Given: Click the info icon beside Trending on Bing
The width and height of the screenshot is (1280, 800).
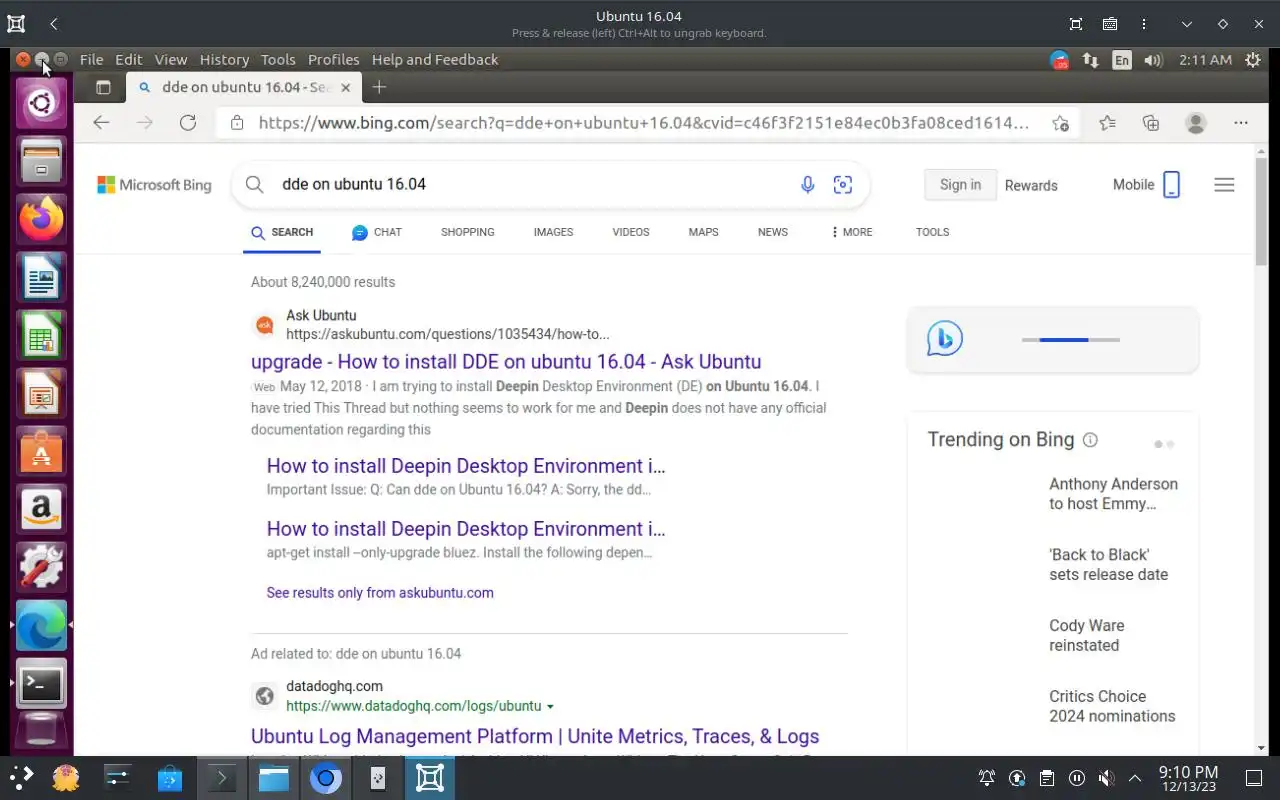Looking at the screenshot, I should pos(1091,440).
